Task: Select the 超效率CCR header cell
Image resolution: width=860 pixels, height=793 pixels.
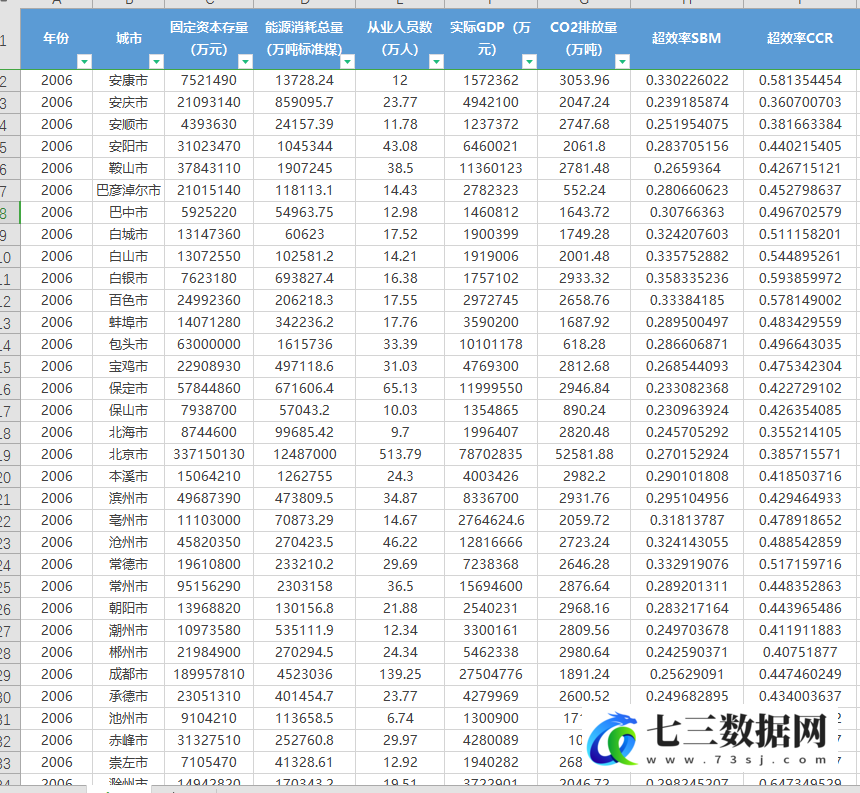Action: pyautogui.click(x=800, y=38)
